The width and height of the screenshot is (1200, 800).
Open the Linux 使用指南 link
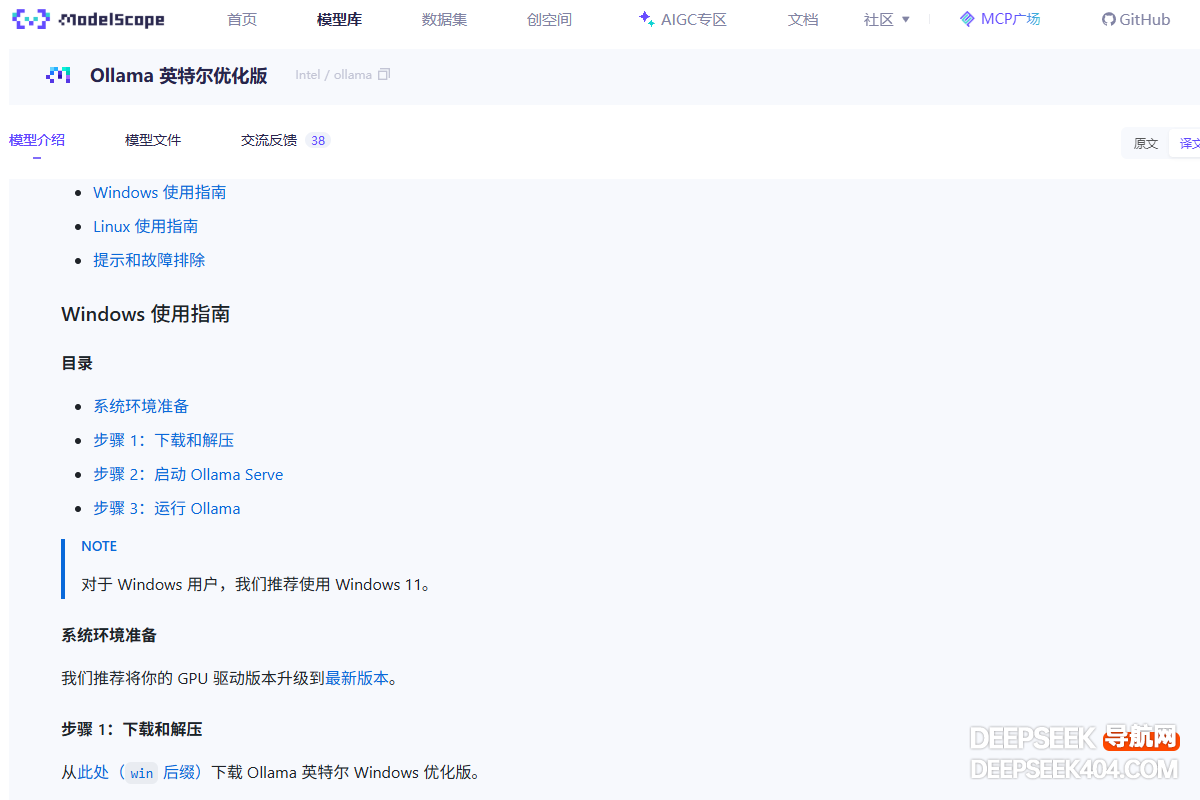(x=146, y=226)
